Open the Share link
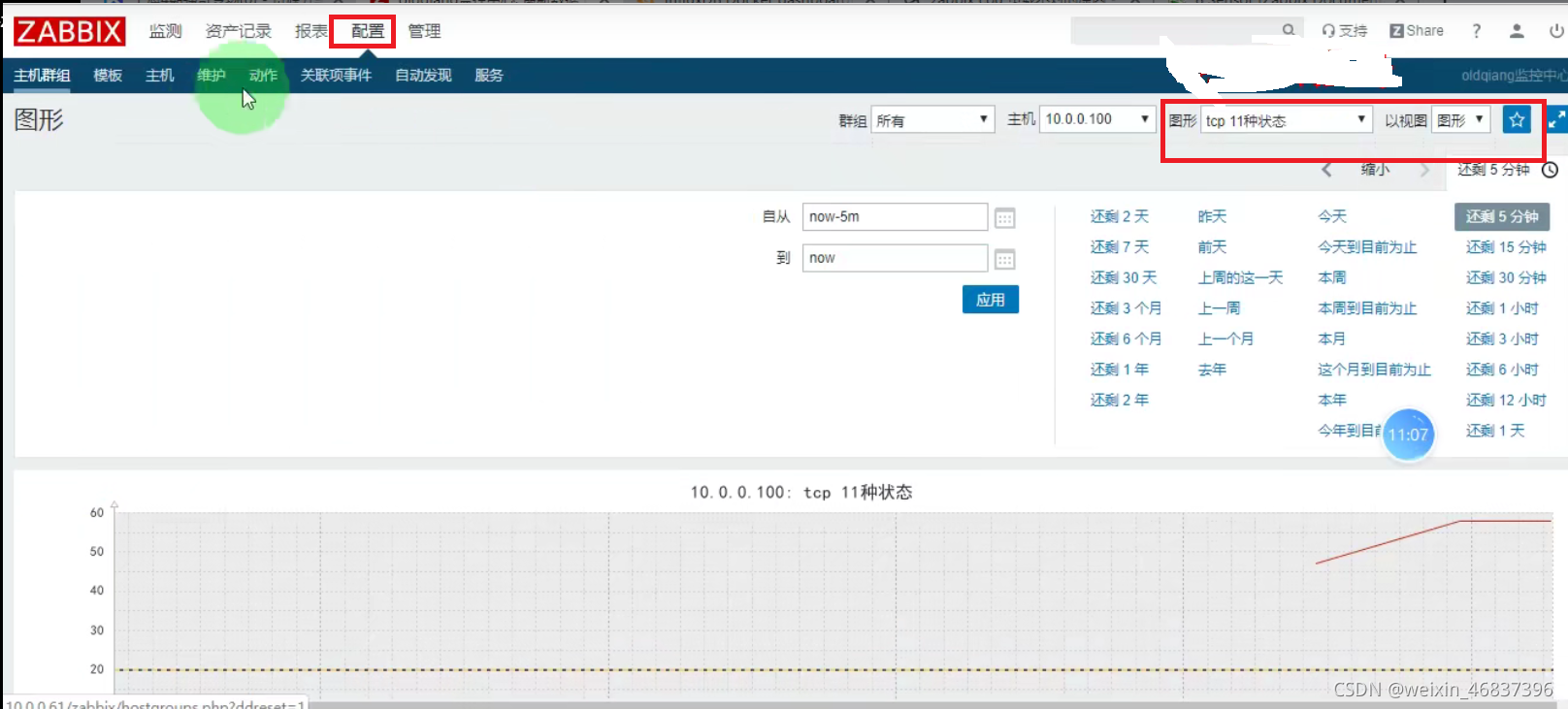Viewport: 1568px width, 709px height. (x=1417, y=31)
